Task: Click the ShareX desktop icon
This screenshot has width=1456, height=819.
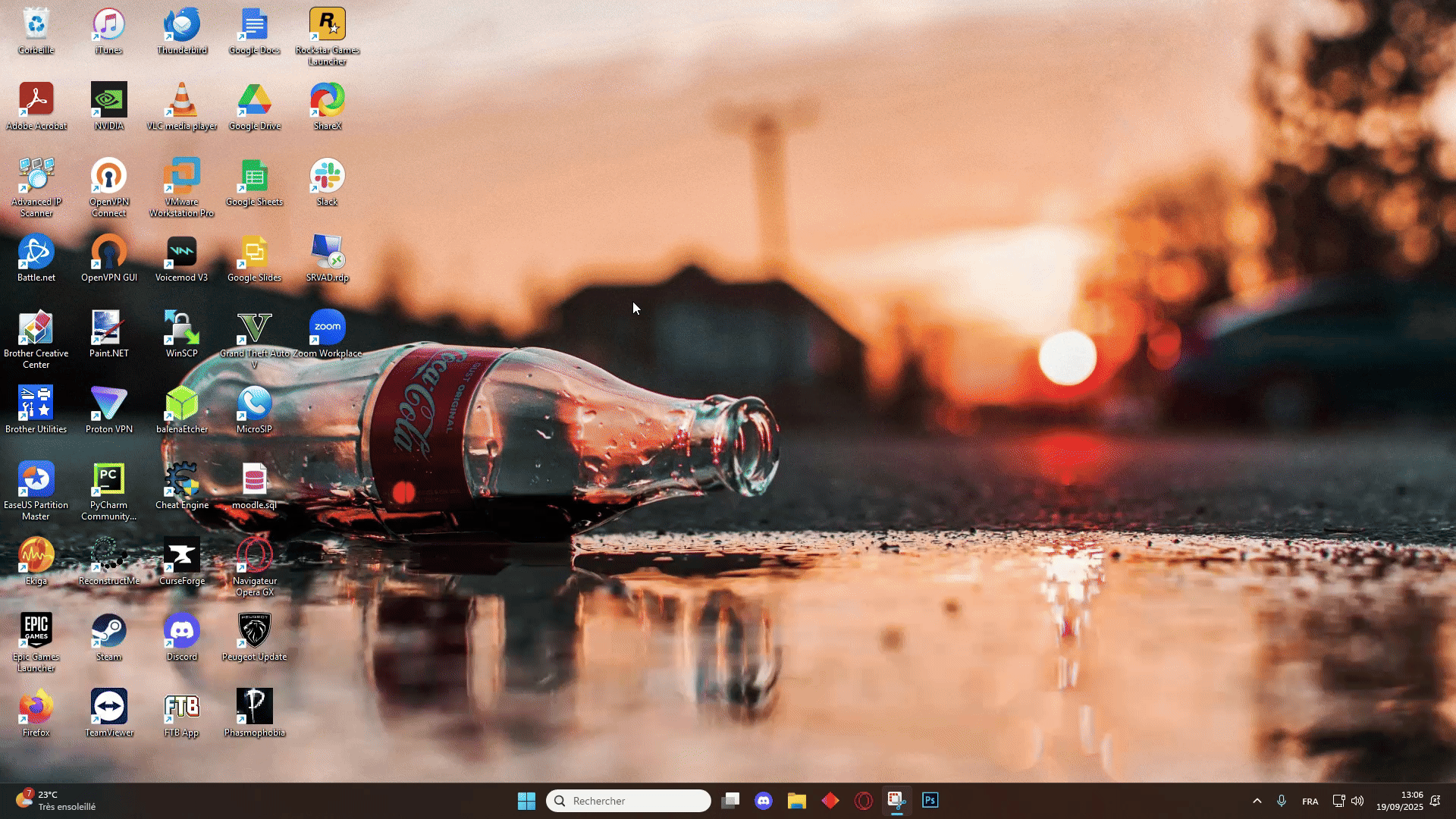Action: click(x=327, y=101)
